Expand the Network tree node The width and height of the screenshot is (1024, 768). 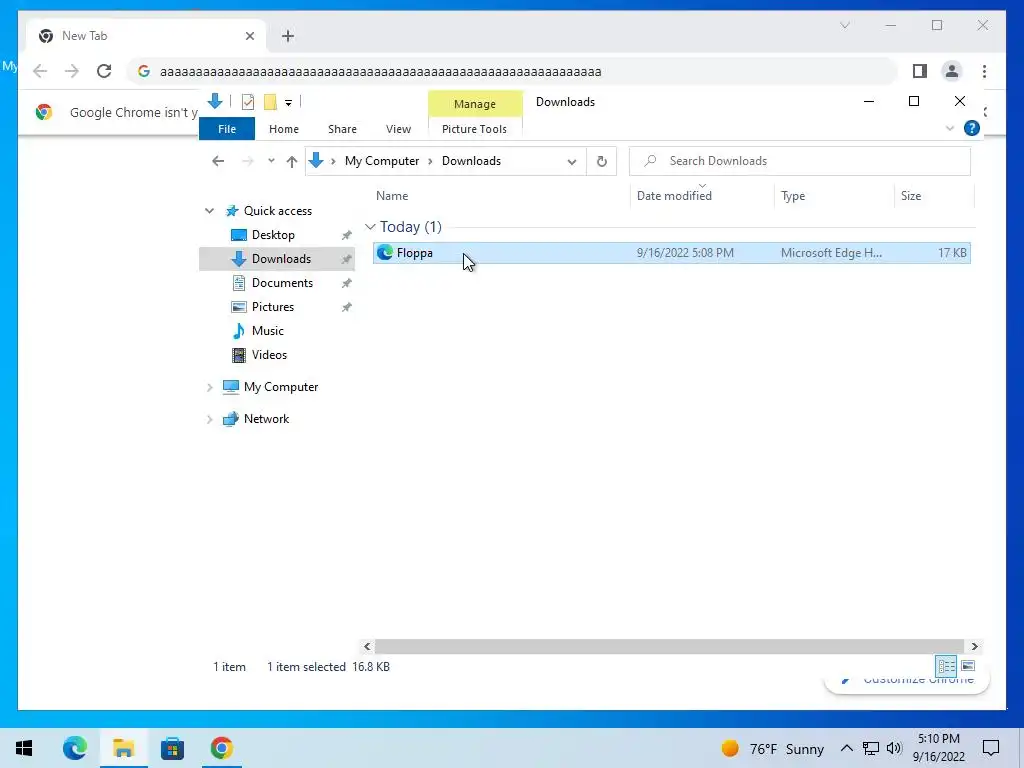(210, 419)
